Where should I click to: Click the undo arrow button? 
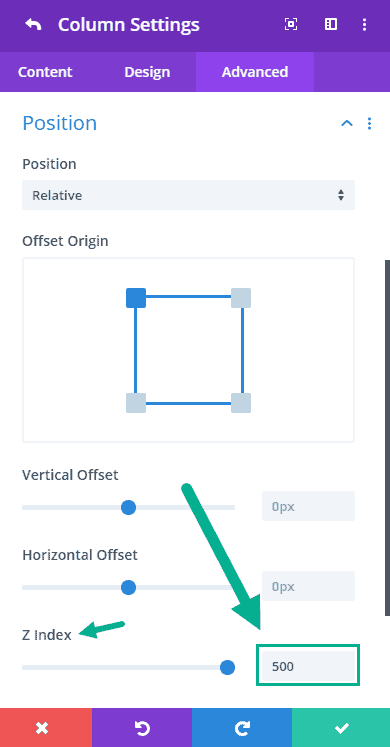pyautogui.click(x=142, y=727)
